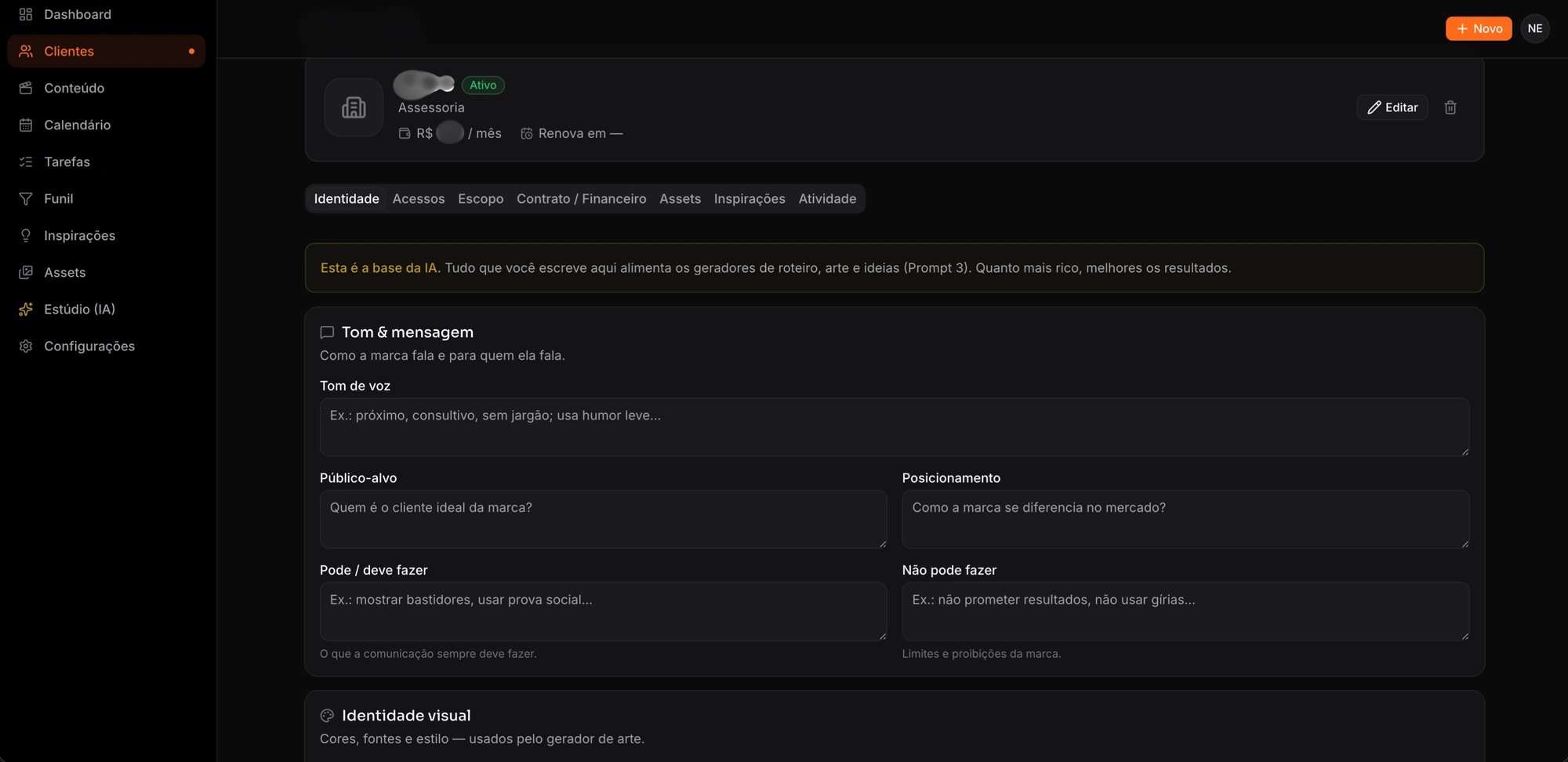Viewport: 1568px width, 762px height.
Task: Open the Dashboard page
Action: coord(107,14)
